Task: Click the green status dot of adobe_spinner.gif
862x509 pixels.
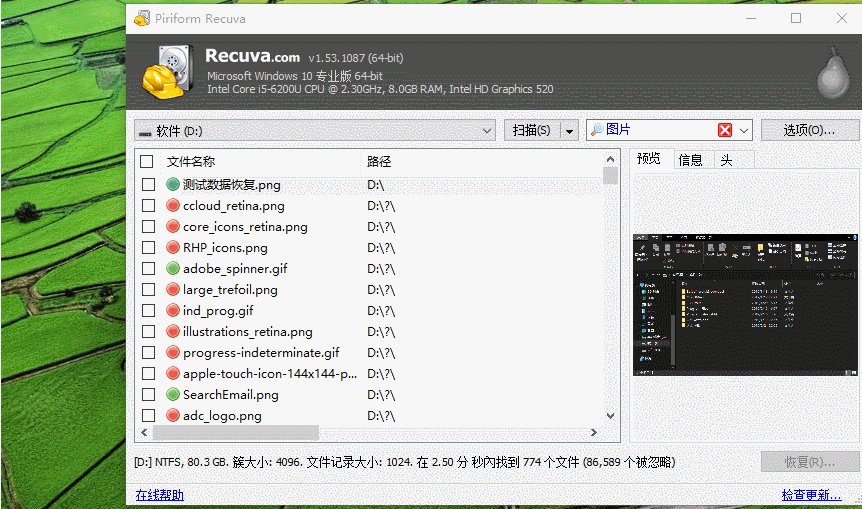Action: [x=173, y=268]
